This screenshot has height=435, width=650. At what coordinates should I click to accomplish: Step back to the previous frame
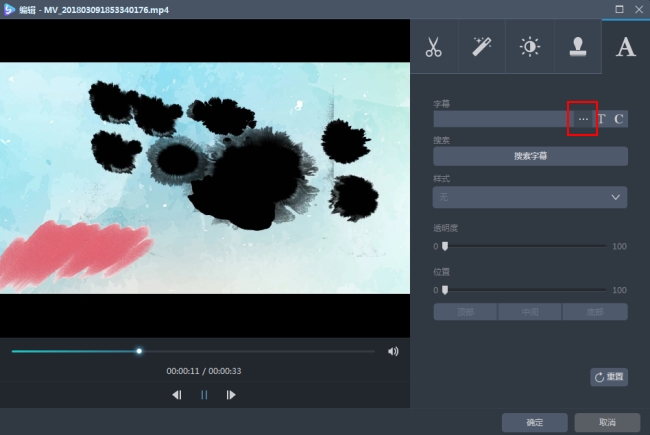(177, 395)
